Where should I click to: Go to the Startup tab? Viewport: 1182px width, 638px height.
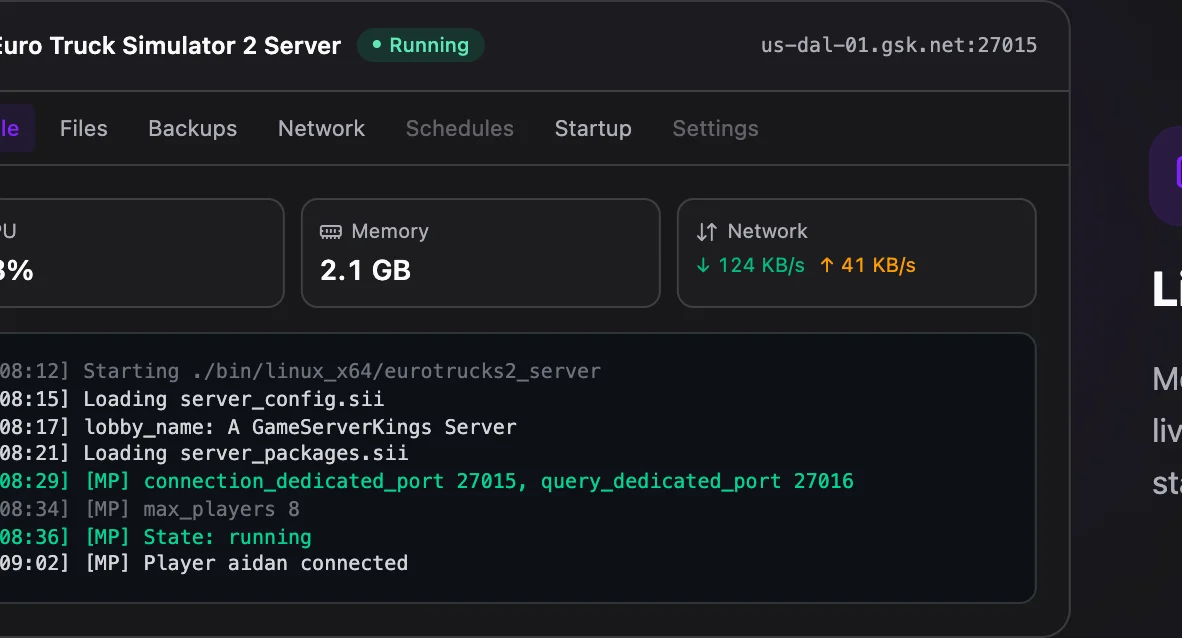pos(593,128)
